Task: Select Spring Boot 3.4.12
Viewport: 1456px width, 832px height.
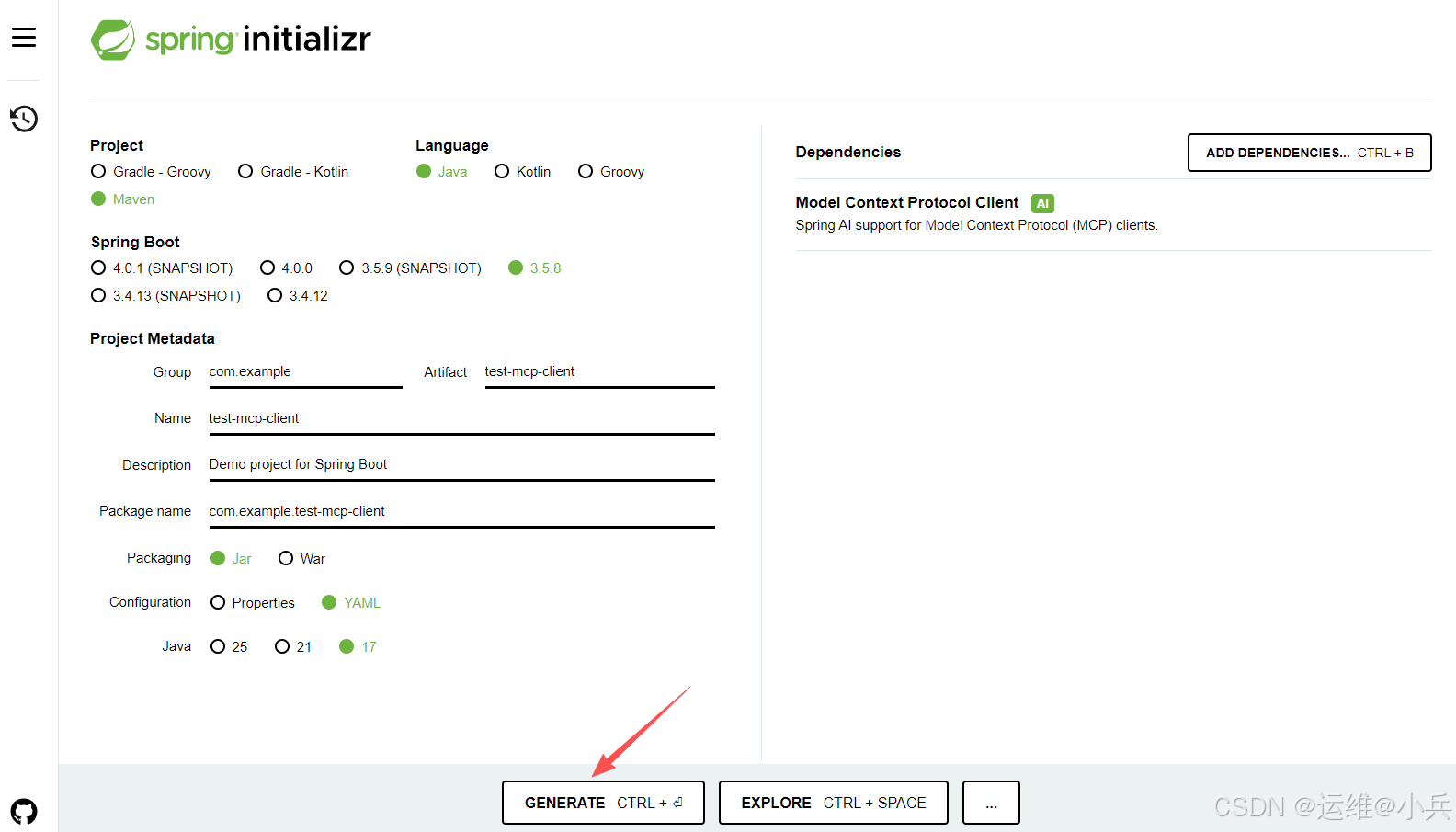Action: pyautogui.click(x=298, y=296)
